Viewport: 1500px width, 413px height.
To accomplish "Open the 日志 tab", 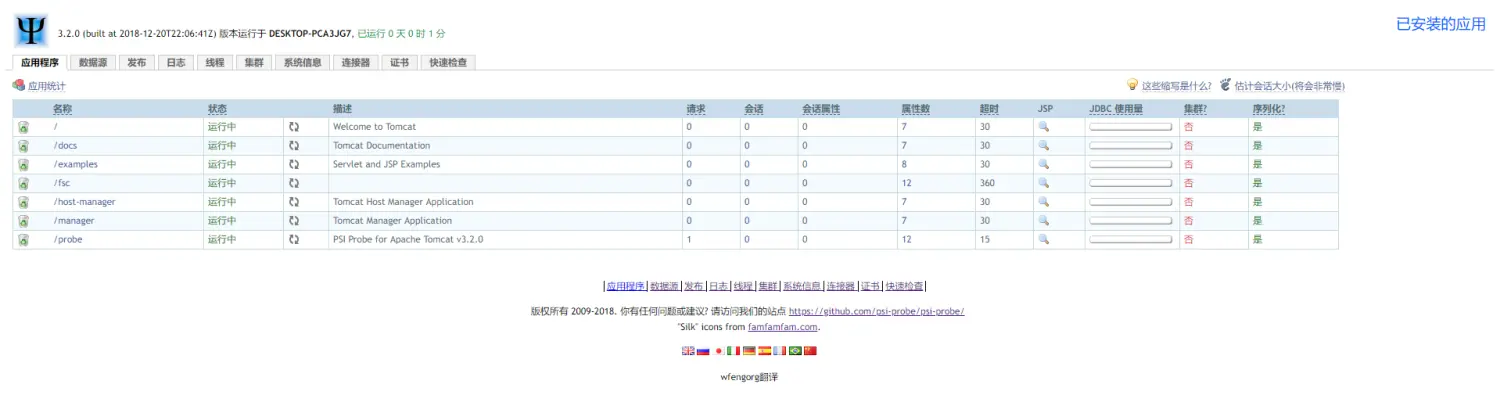I will click(175, 62).
